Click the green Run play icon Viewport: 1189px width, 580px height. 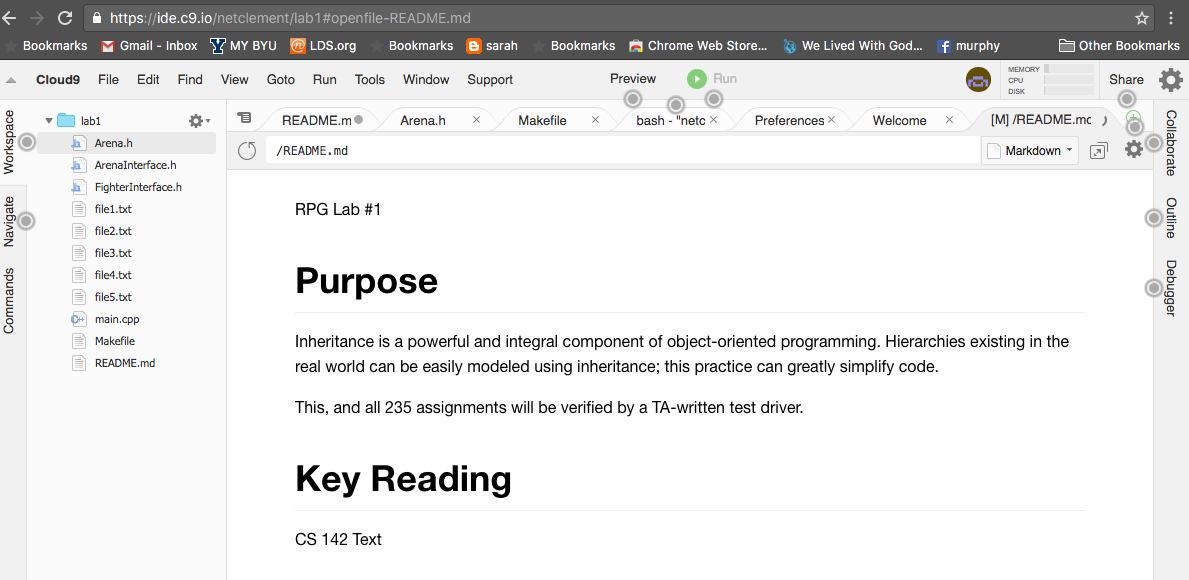[x=696, y=79]
